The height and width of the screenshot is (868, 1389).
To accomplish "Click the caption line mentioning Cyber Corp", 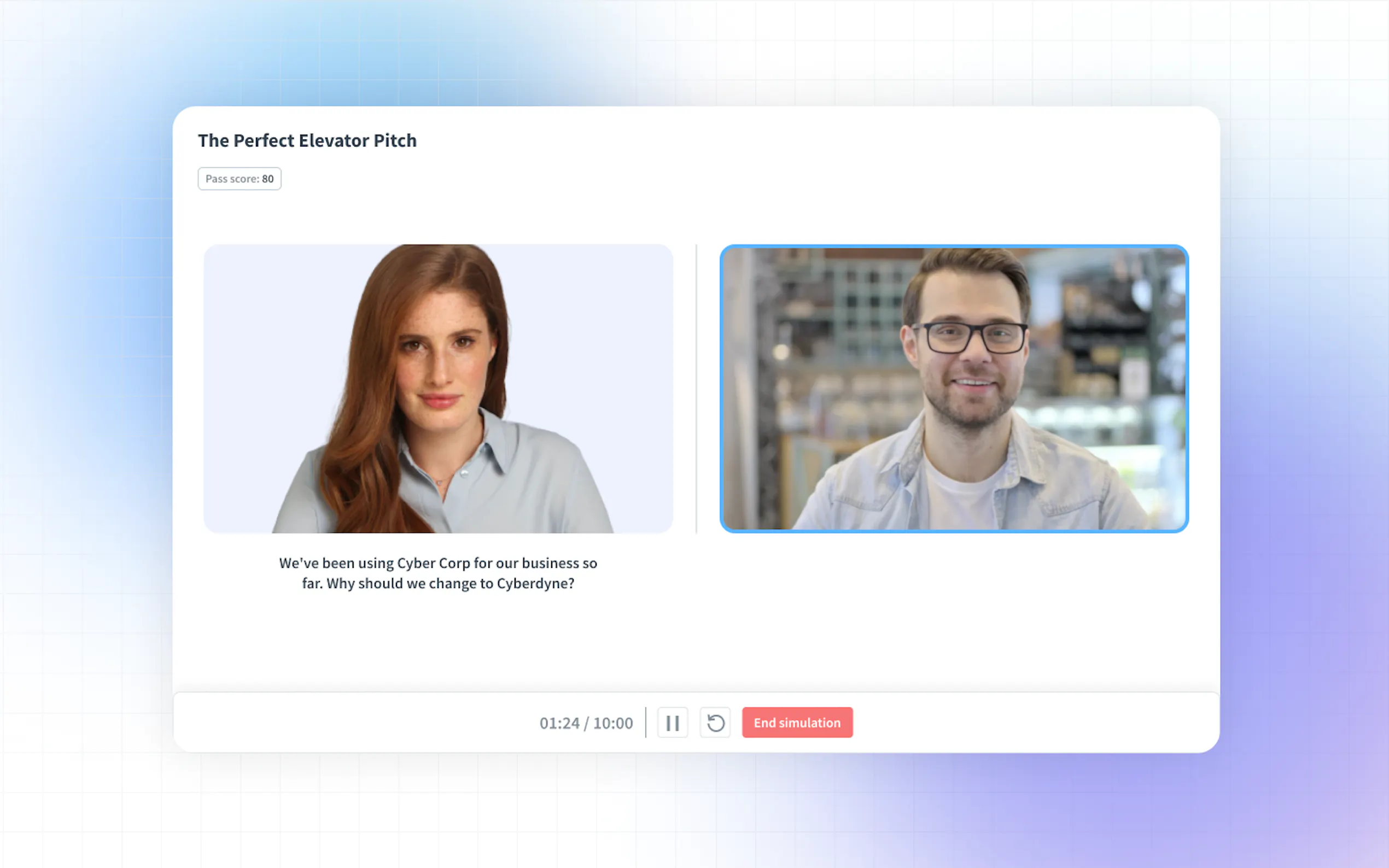I will coord(438,563).
